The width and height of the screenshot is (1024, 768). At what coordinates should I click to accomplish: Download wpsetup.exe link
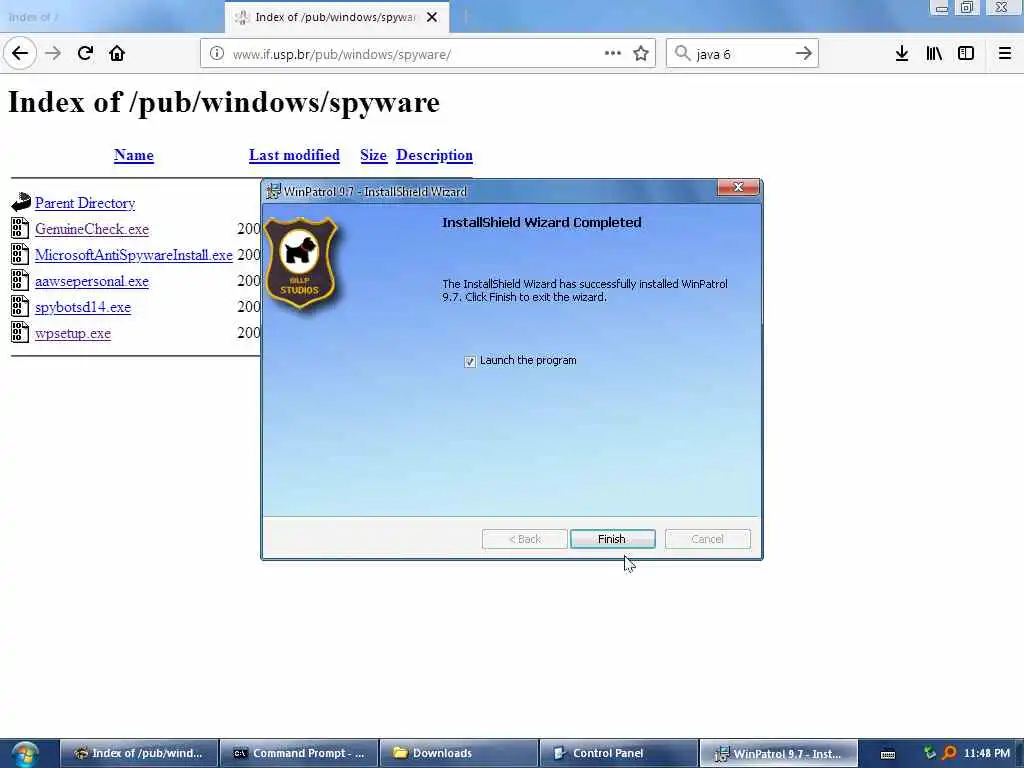pyautogui.click(x=73, y=334)
